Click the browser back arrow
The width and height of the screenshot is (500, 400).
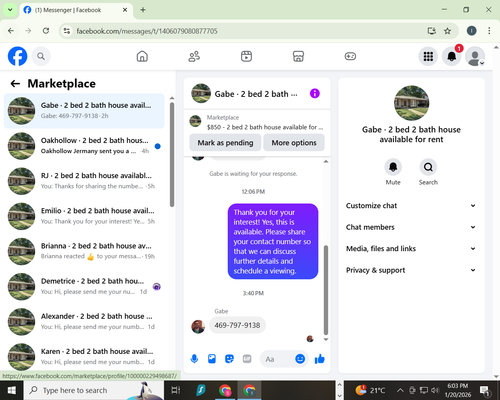pyautogui.click(x=11, y=31)
